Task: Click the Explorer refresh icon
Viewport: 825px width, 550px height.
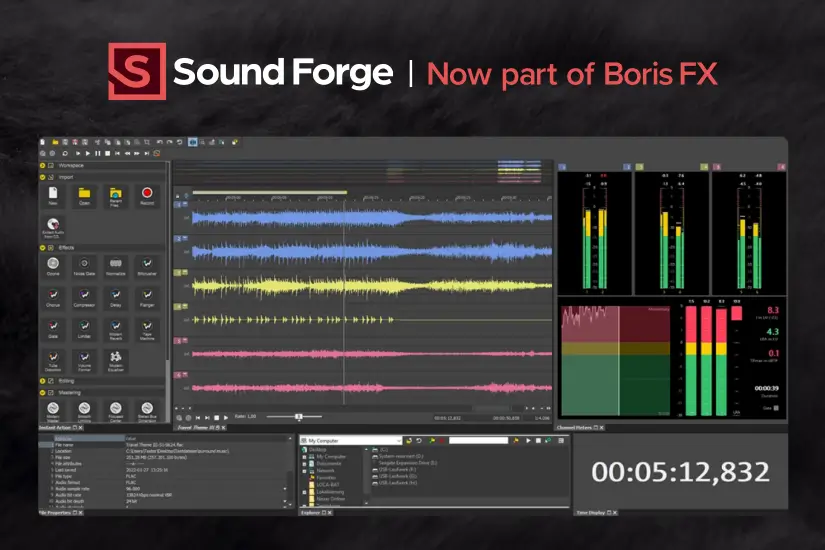Action: click(x=419, y=441)
